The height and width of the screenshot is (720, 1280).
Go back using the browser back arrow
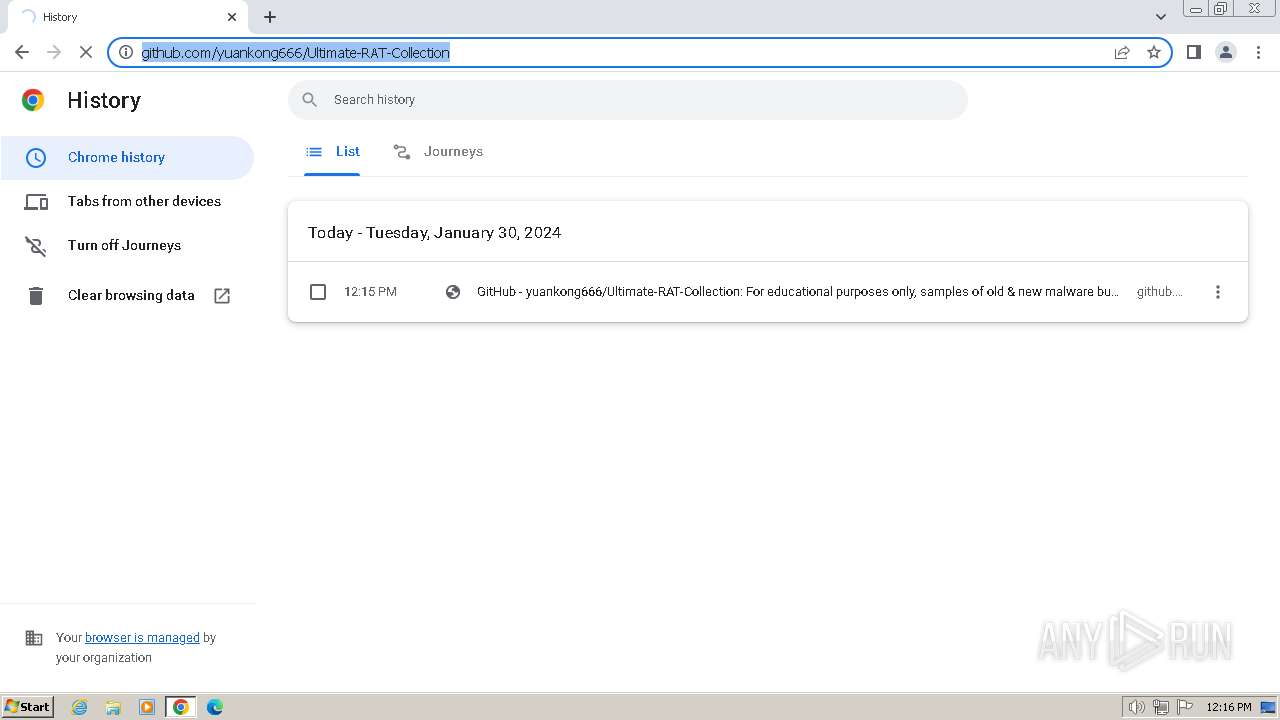pos(22,52)
